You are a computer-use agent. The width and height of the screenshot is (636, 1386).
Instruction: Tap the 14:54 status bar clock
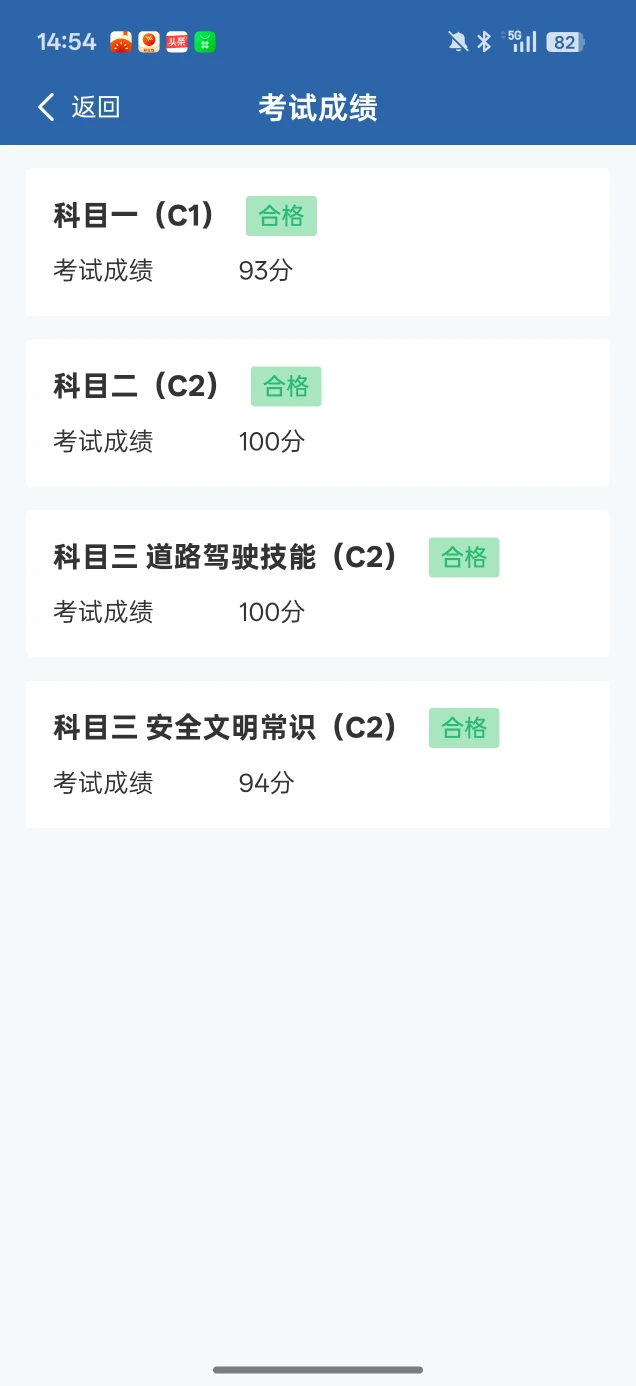[x=66, y=42]
